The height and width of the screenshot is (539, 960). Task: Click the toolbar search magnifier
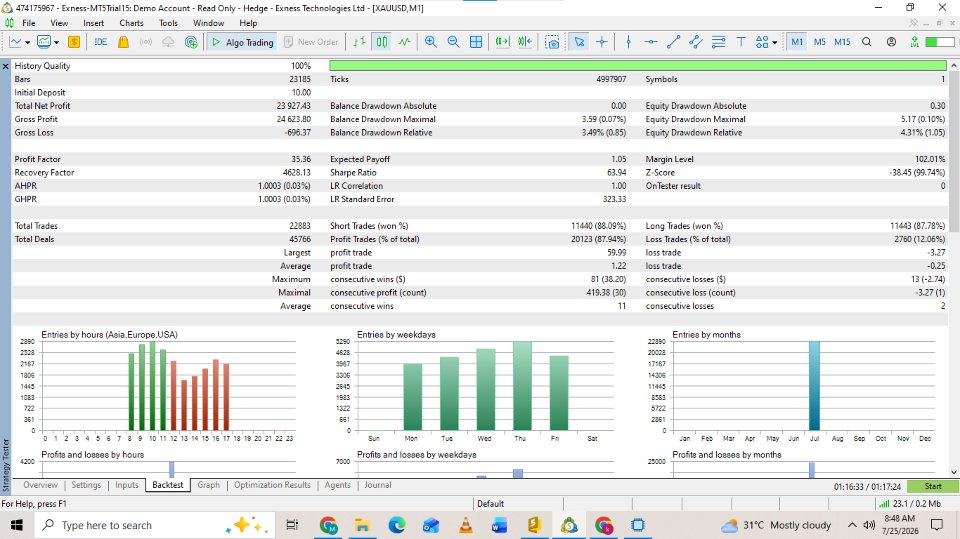866,42
